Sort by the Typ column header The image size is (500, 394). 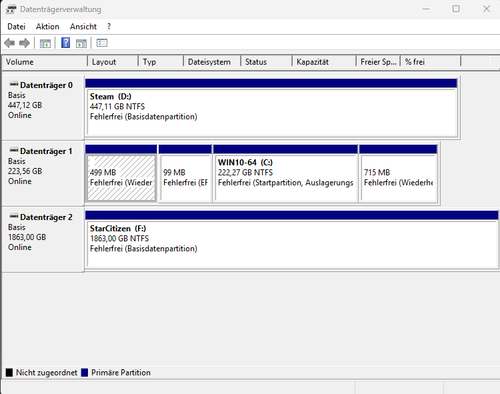161,62
